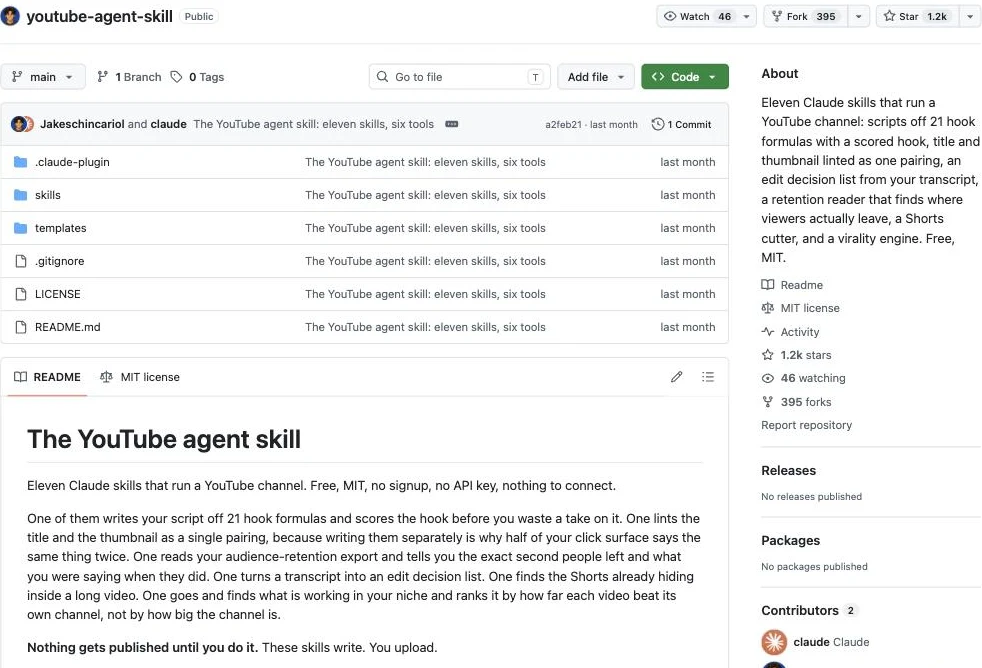This screenshot has width=982, height=668.
Task: Open commit hash a2feb21
Action: [x=563, y=125]
